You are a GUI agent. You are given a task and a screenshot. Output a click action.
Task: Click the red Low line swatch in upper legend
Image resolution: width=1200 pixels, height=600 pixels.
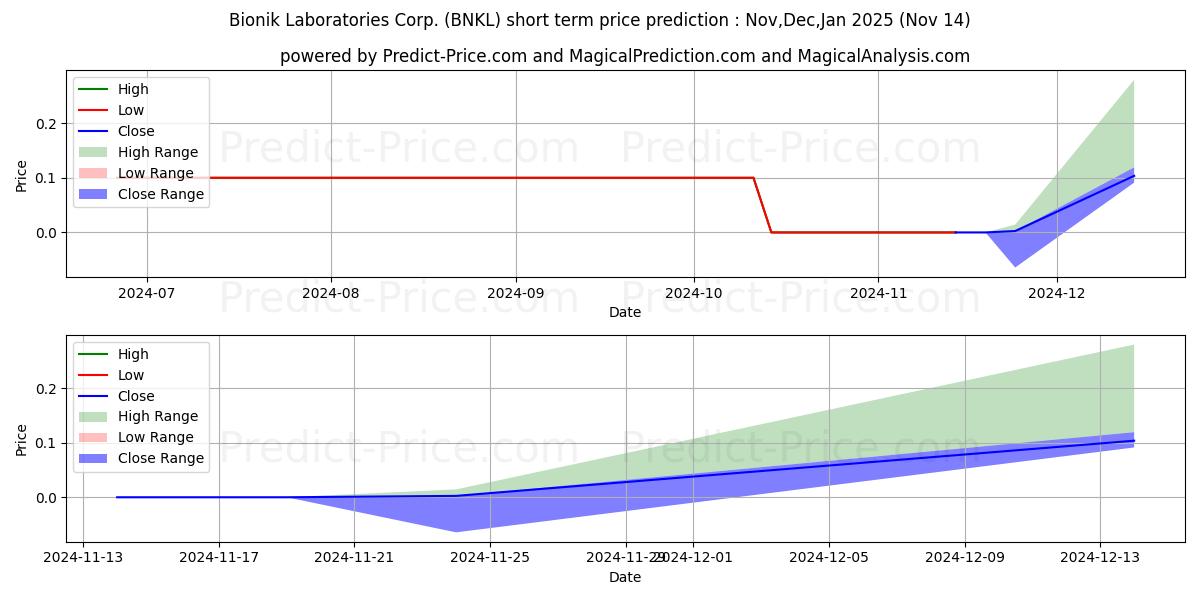[96, 110]
